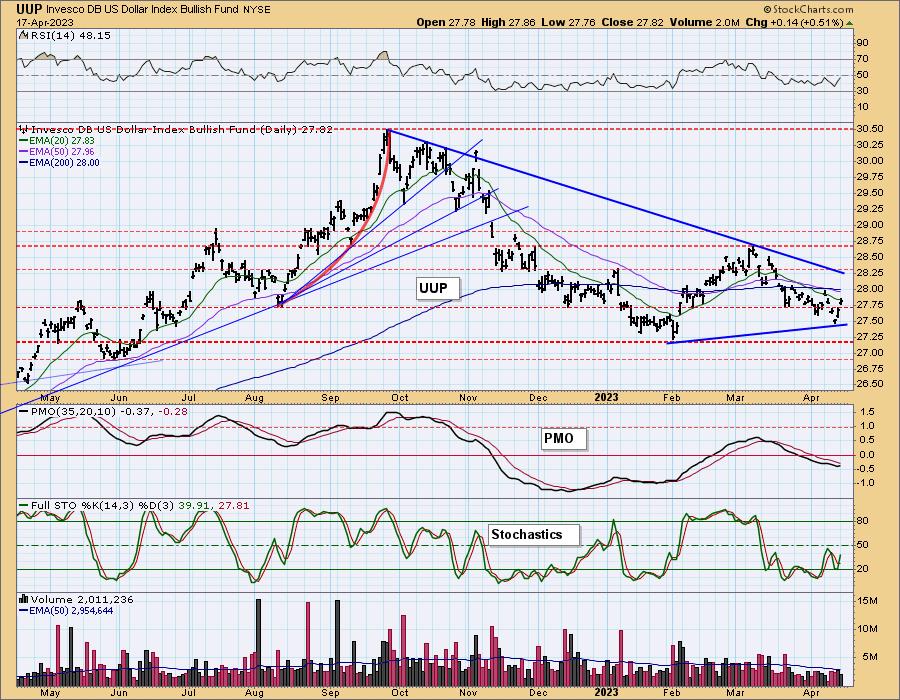Screen dimensions: 900x700
Task: Click the 2023 label on the bottom volume time axis
Action: coord(606,692)
